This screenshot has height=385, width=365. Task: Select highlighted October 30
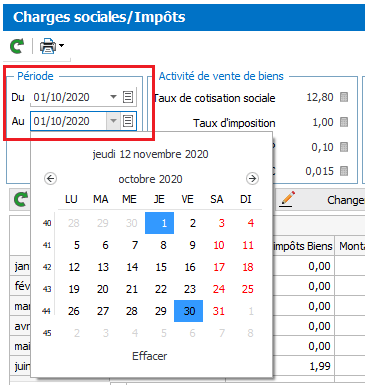pyautogui.click(x=188, y=311)
